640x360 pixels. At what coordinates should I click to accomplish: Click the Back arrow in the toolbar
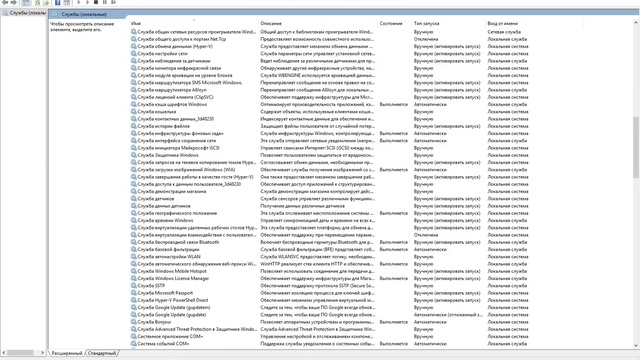[x=5, y=2]
